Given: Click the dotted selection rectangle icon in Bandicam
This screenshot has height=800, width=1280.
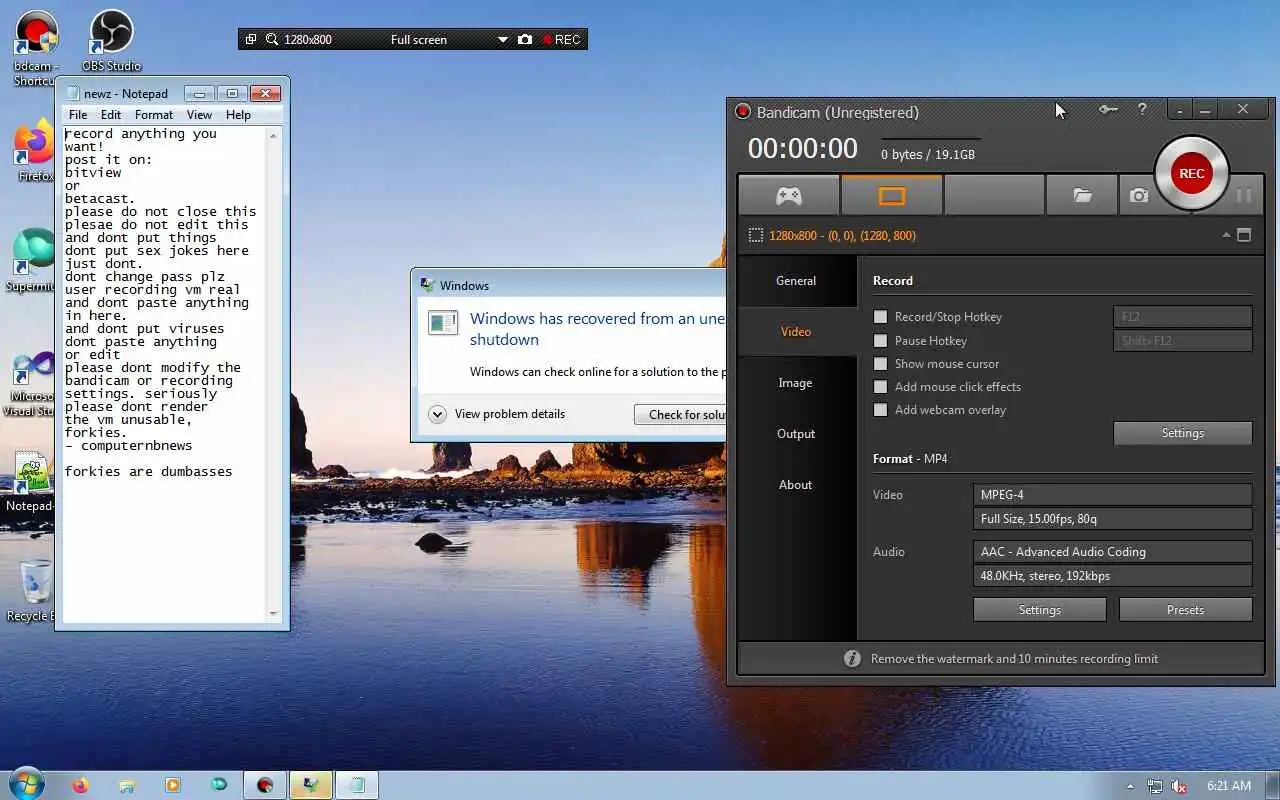Looking at the screenshot, I should [756, 236].
